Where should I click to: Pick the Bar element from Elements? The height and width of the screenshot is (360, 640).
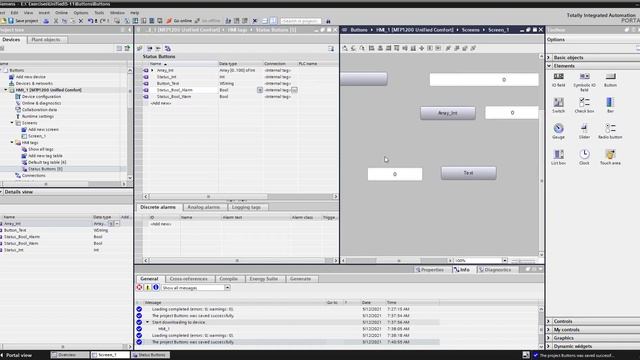610,105
